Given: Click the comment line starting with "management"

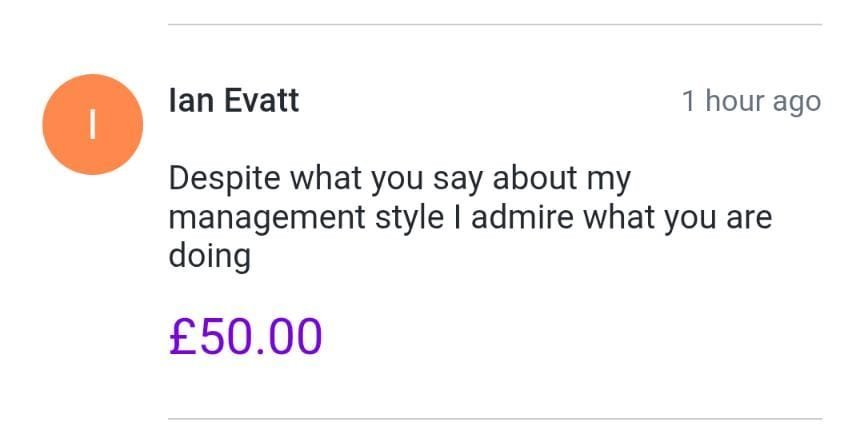Looking at the screenshot, I should (470, 218).
